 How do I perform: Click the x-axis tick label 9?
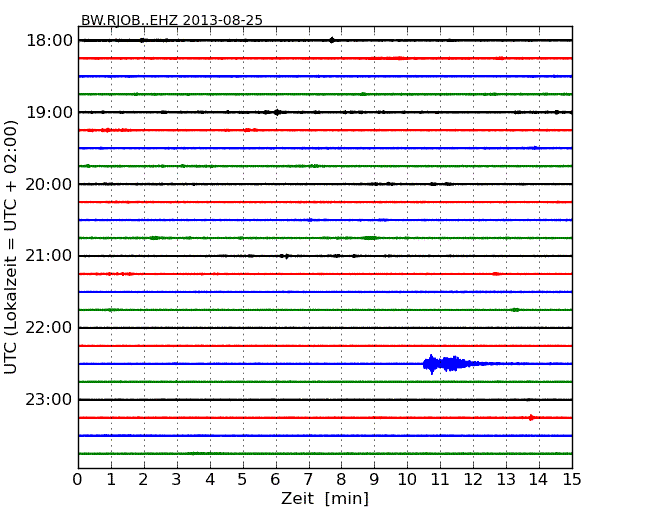click(x=374, y=480)
